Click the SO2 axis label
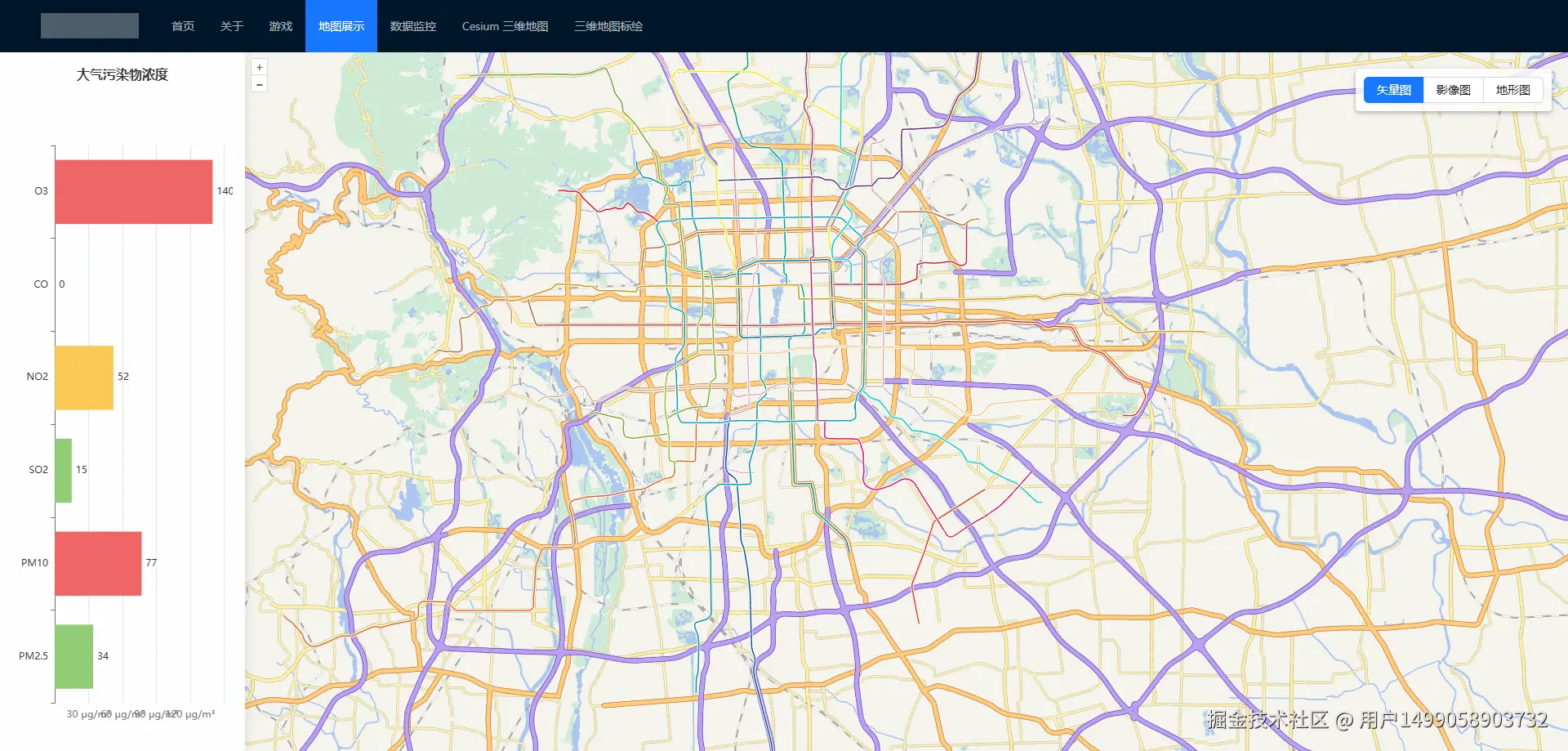1568x751 pixels. pyautogui.click(x=38, y=470)
